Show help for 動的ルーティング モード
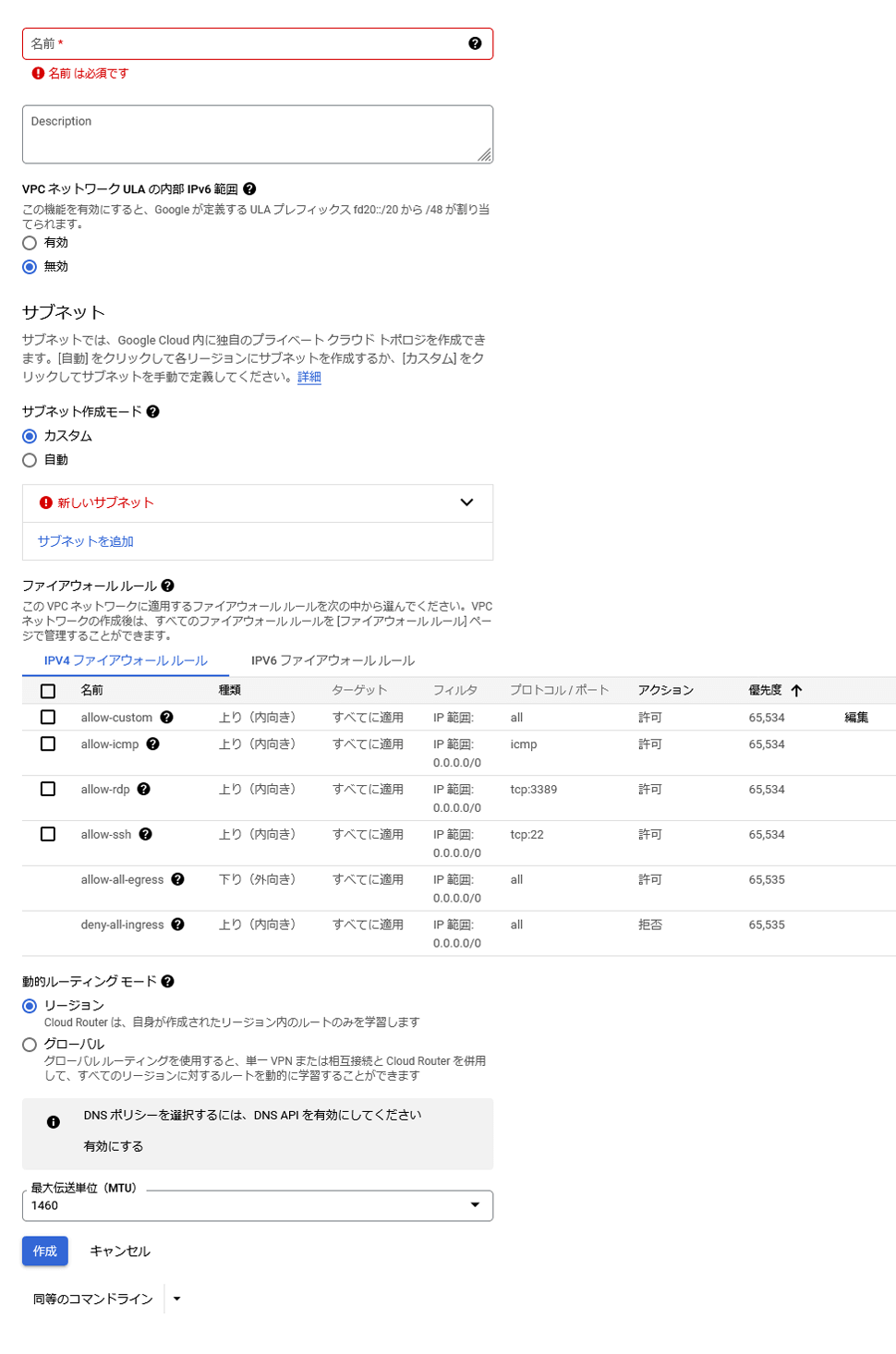 (x=168, y=982)
